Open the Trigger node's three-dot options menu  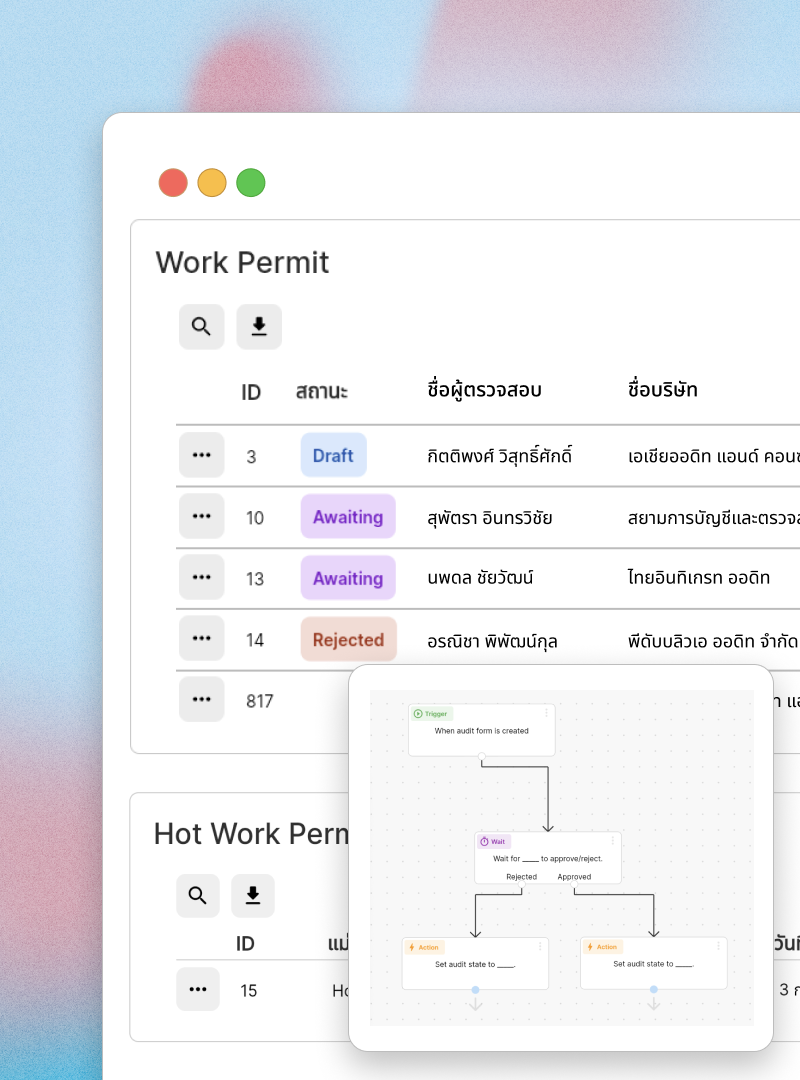(x=546, y=713)
